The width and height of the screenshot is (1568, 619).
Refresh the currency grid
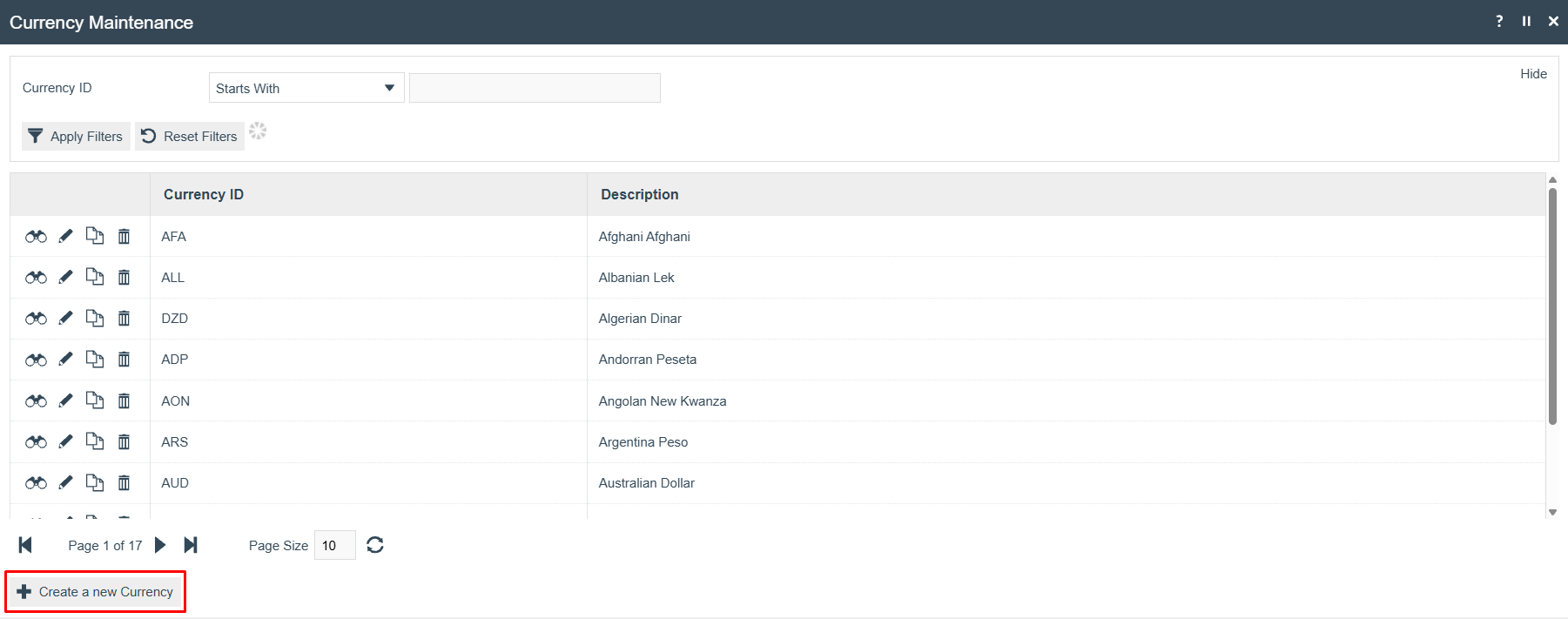pyautogui.click(x=375, y=545)
